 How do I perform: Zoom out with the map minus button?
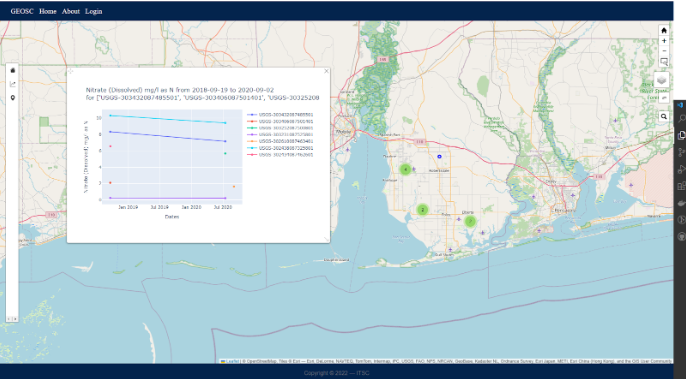coord(664,51)
